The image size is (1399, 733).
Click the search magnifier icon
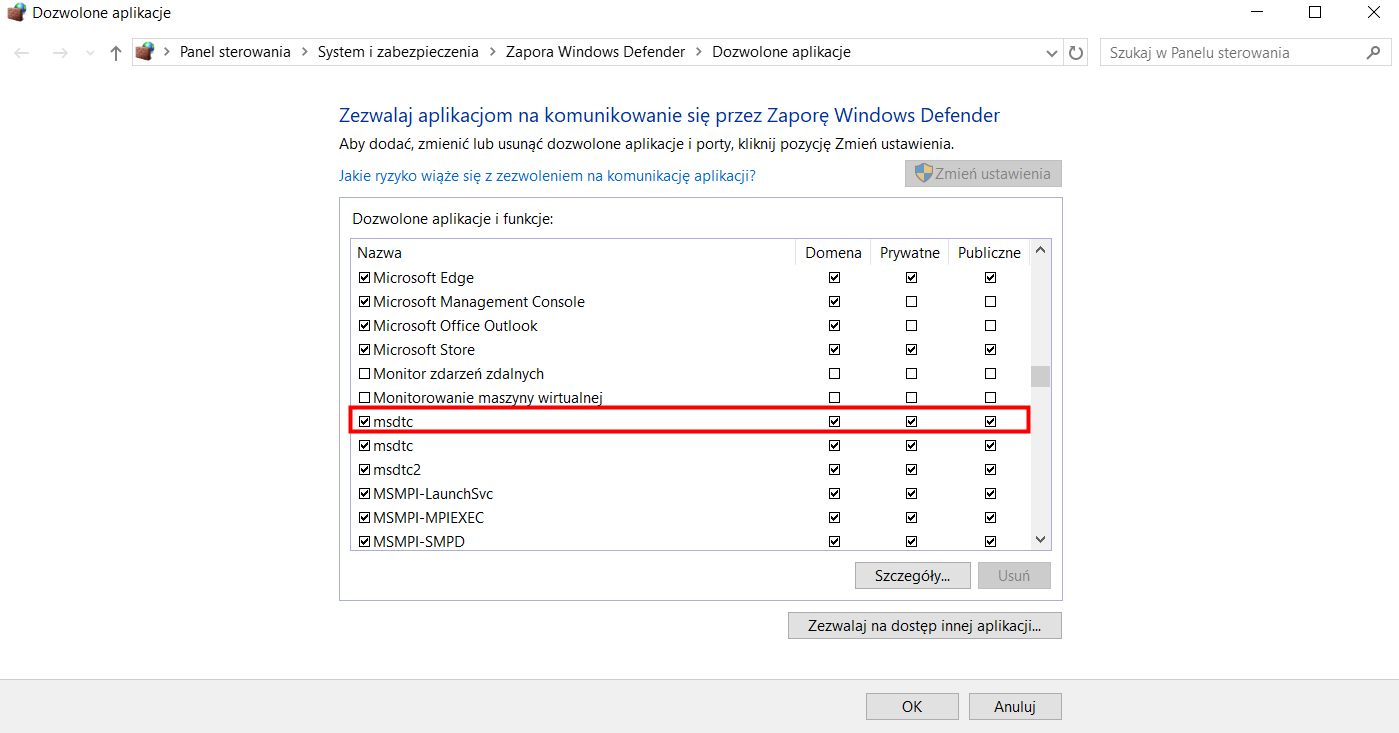point(1373,52)
